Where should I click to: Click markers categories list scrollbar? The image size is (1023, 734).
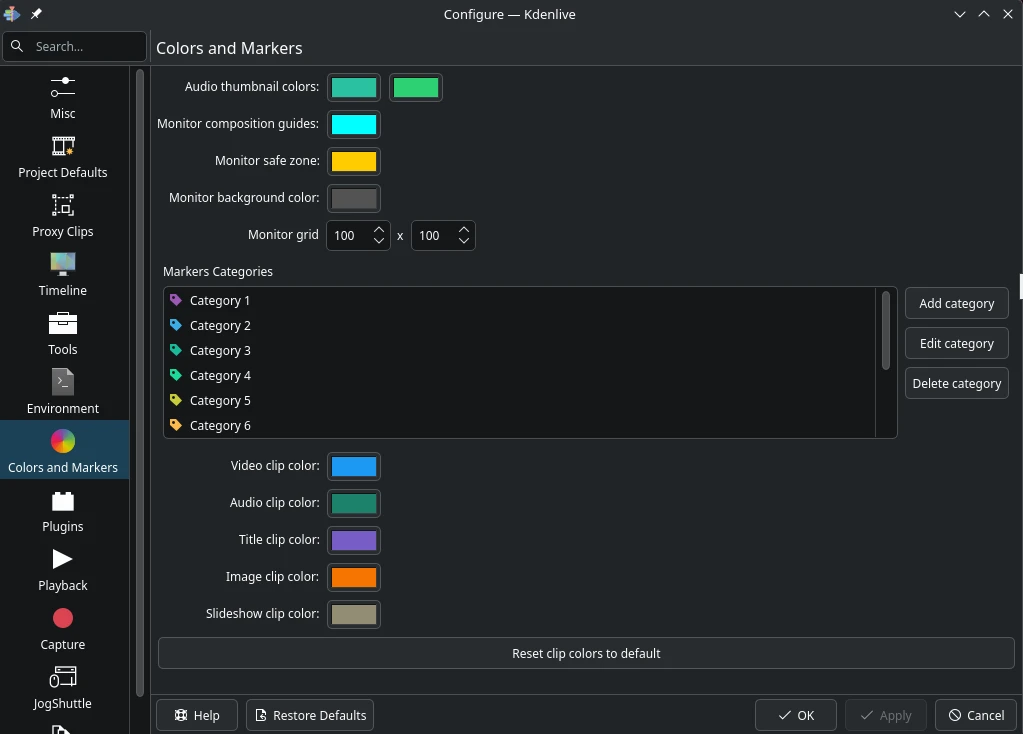click(885, 331)
